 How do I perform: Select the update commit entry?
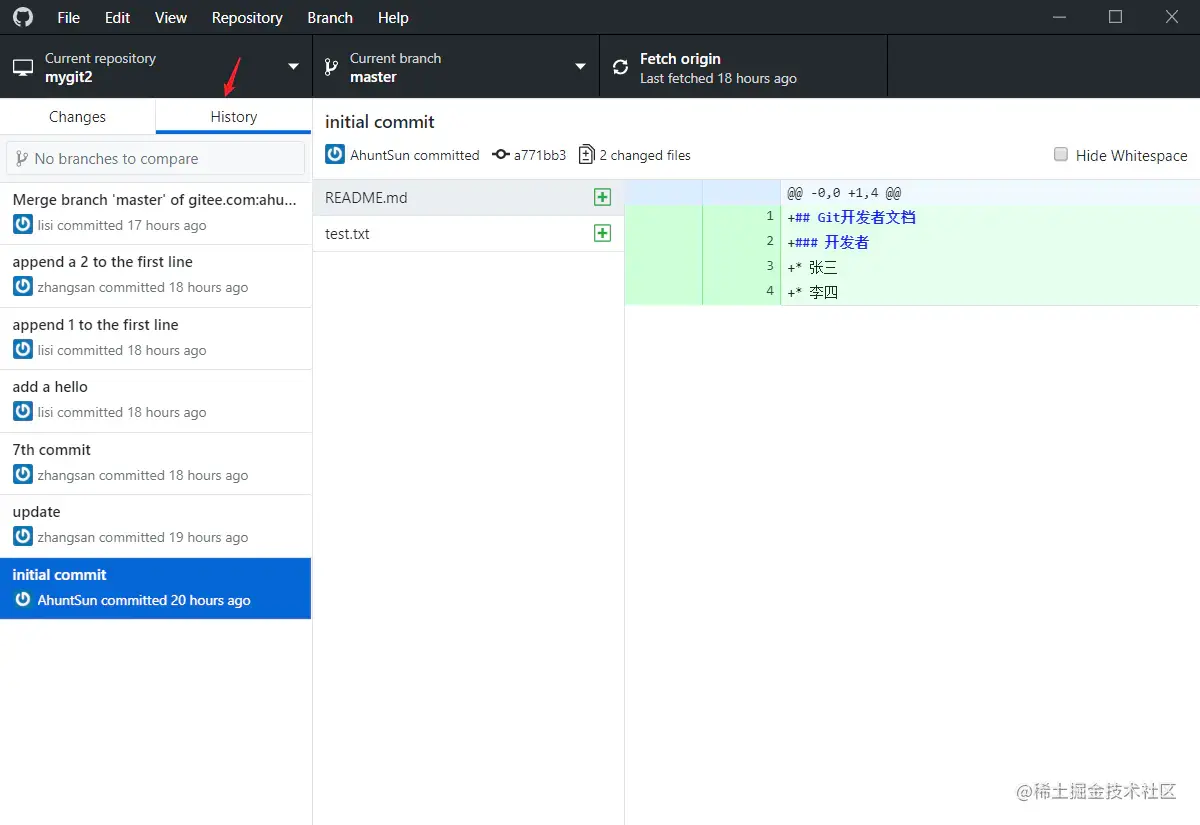pyautogui.click(x=156, y=525)
